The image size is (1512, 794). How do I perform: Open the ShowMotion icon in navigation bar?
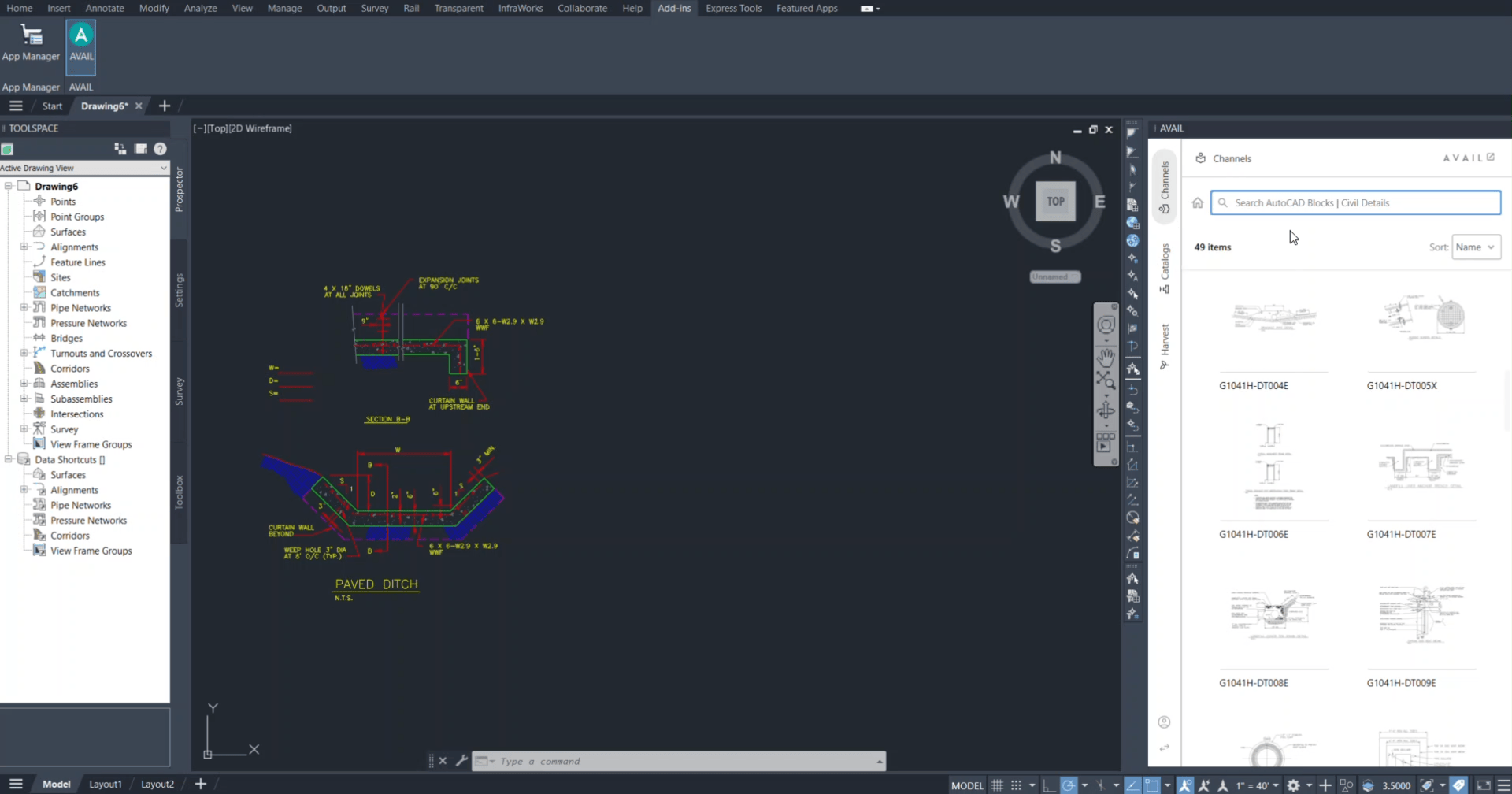coord(1106,442)
